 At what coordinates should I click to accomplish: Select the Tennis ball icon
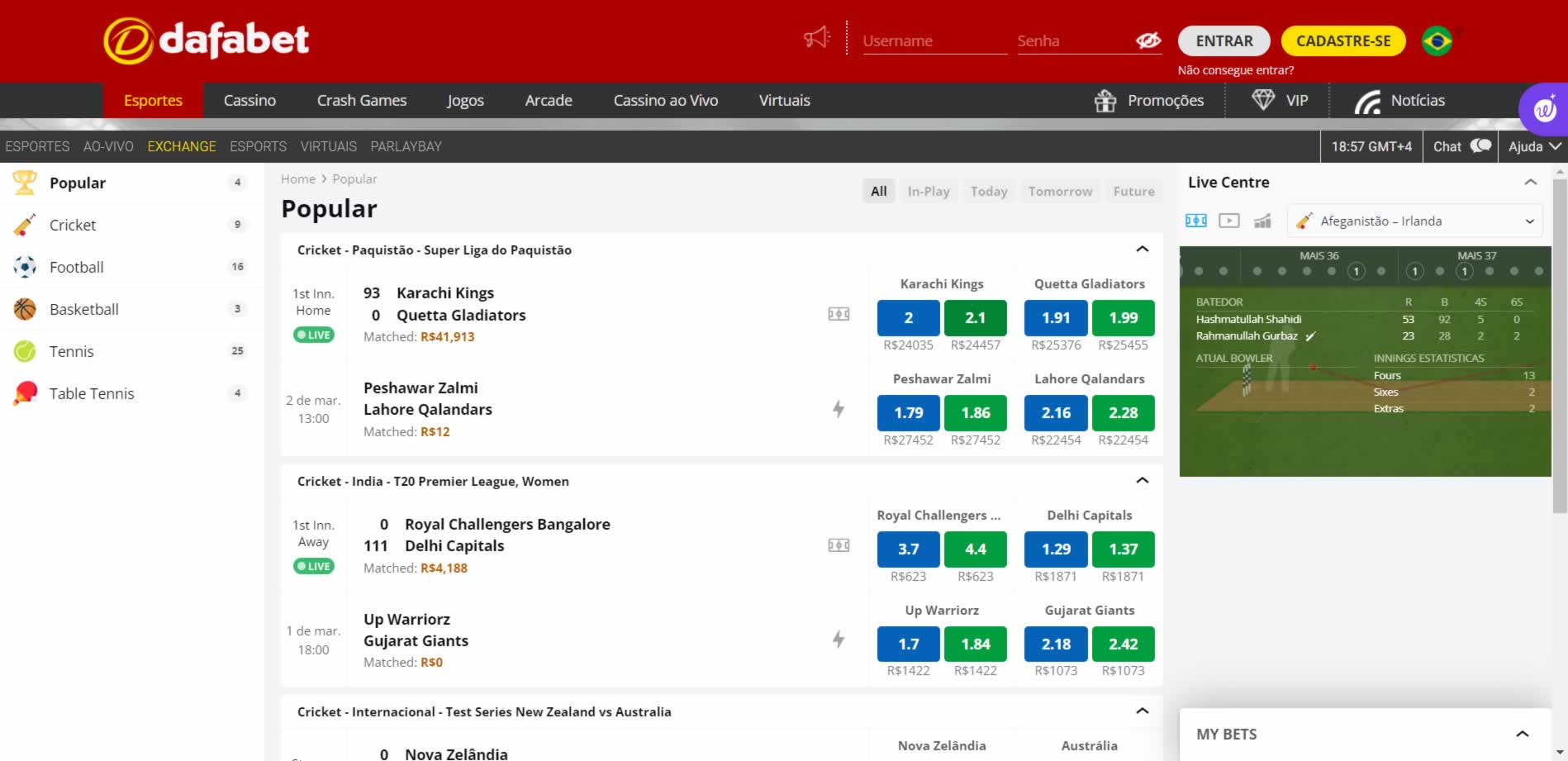pyautogui.click(x=25, y=351)
